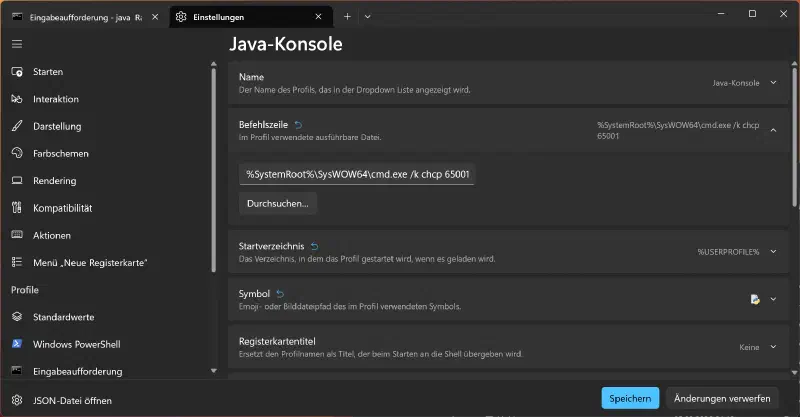The height and width of the screenshot is (417, 800).
Task: Click the Eingabeaufforderung profile icon
Action: [17, 371]
